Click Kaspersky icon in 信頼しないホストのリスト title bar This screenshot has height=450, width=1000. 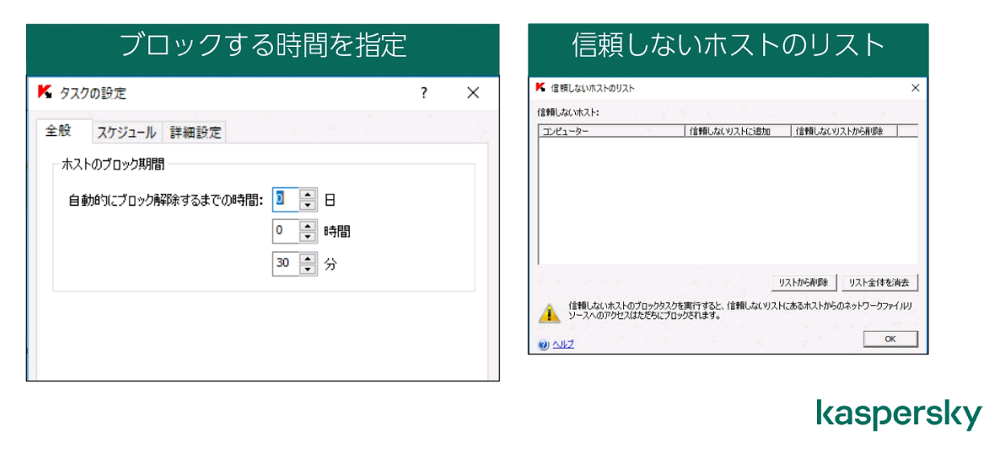(540, 87)
